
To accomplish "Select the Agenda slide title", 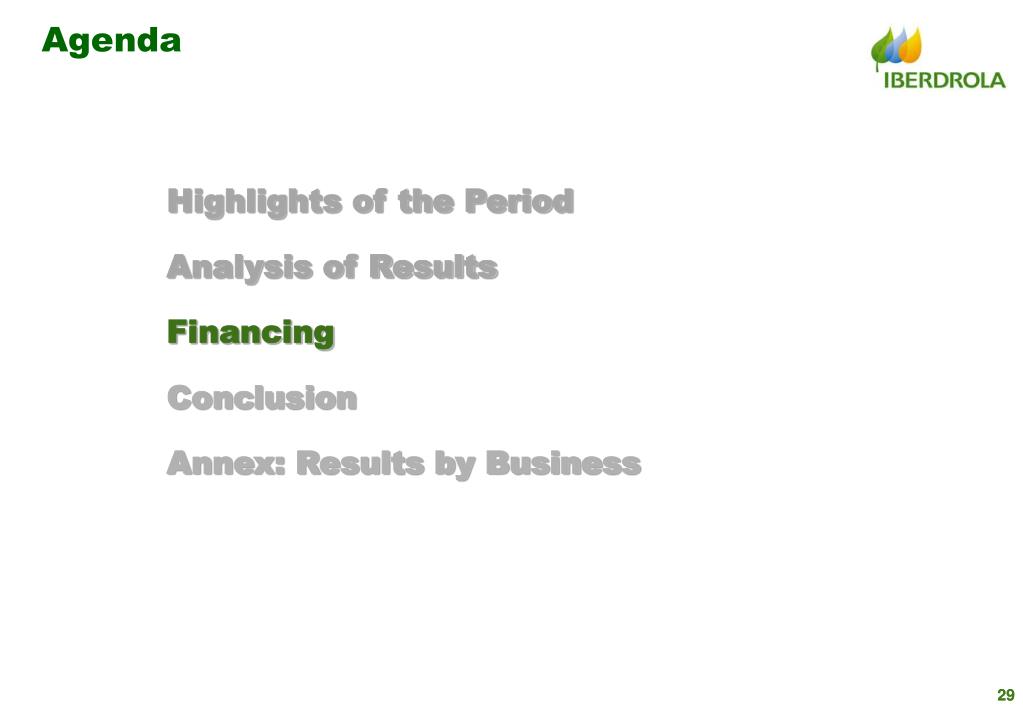I will (x=111, y=41).
